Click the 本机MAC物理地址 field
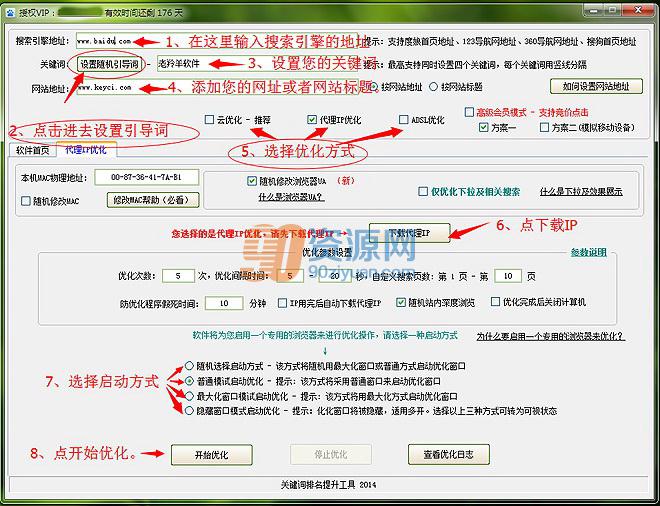 click(x=146, y=178)
